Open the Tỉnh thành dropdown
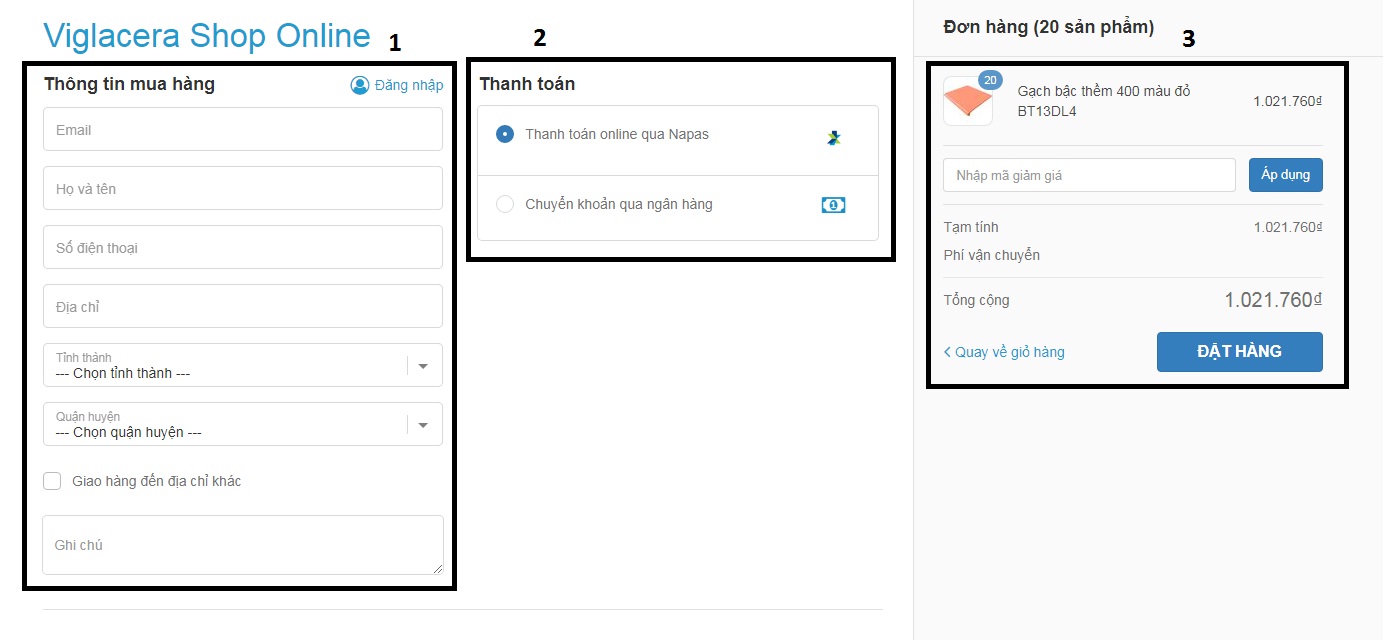Screen dimensions: 1388x644 [225, 366]
